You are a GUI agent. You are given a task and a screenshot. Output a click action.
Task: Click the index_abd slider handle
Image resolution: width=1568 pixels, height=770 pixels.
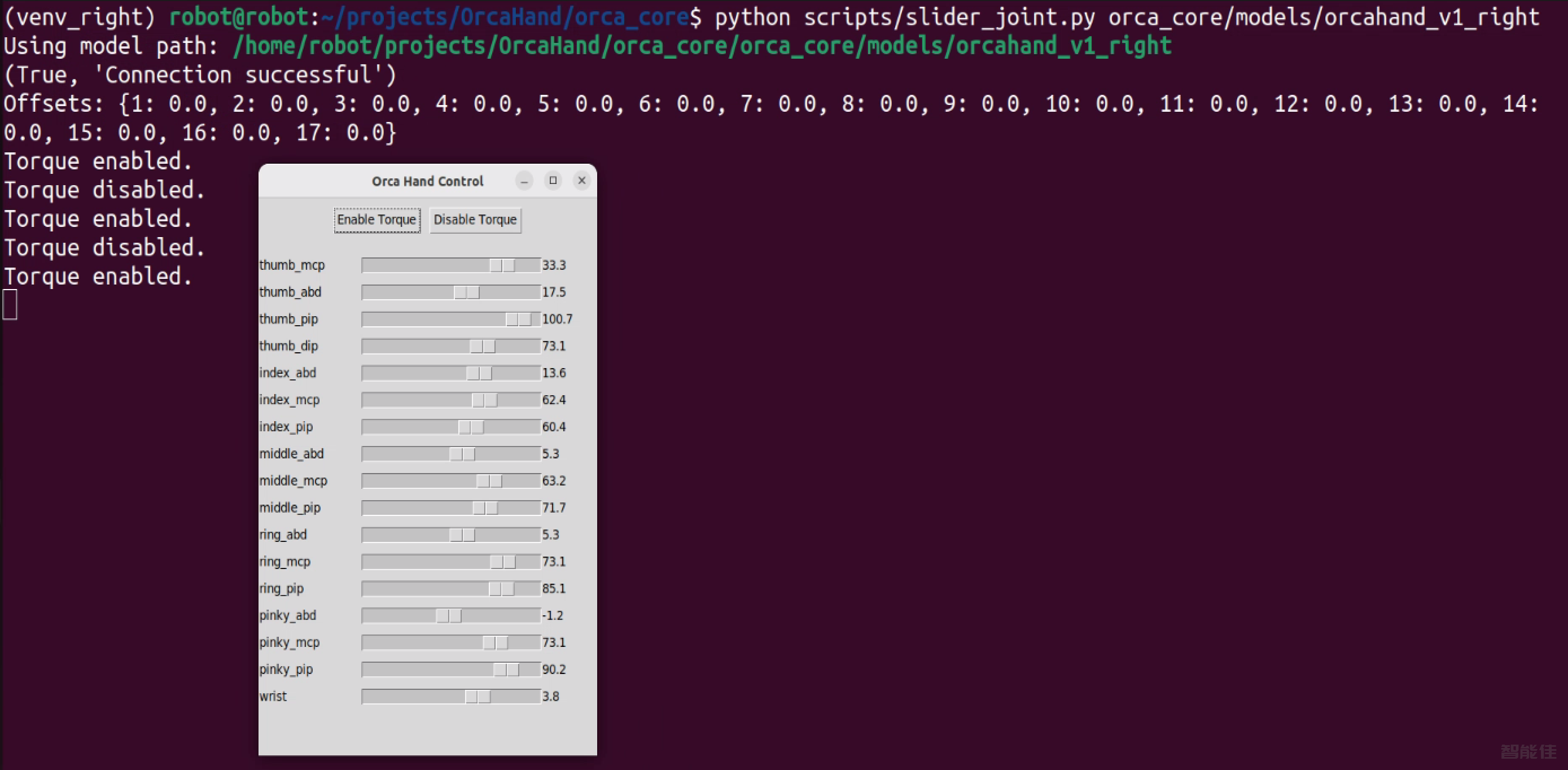479,373
